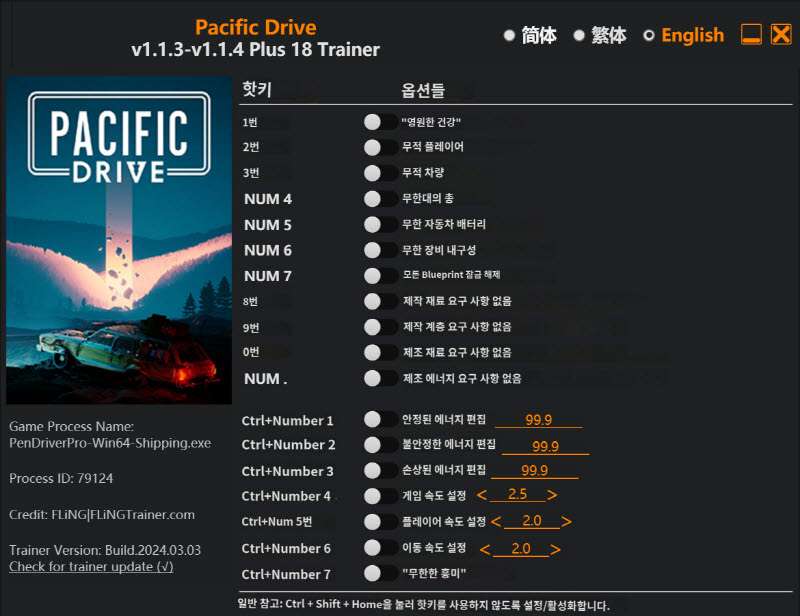Select the English language radio button
800x616 pixels.
tap(649, 35)
